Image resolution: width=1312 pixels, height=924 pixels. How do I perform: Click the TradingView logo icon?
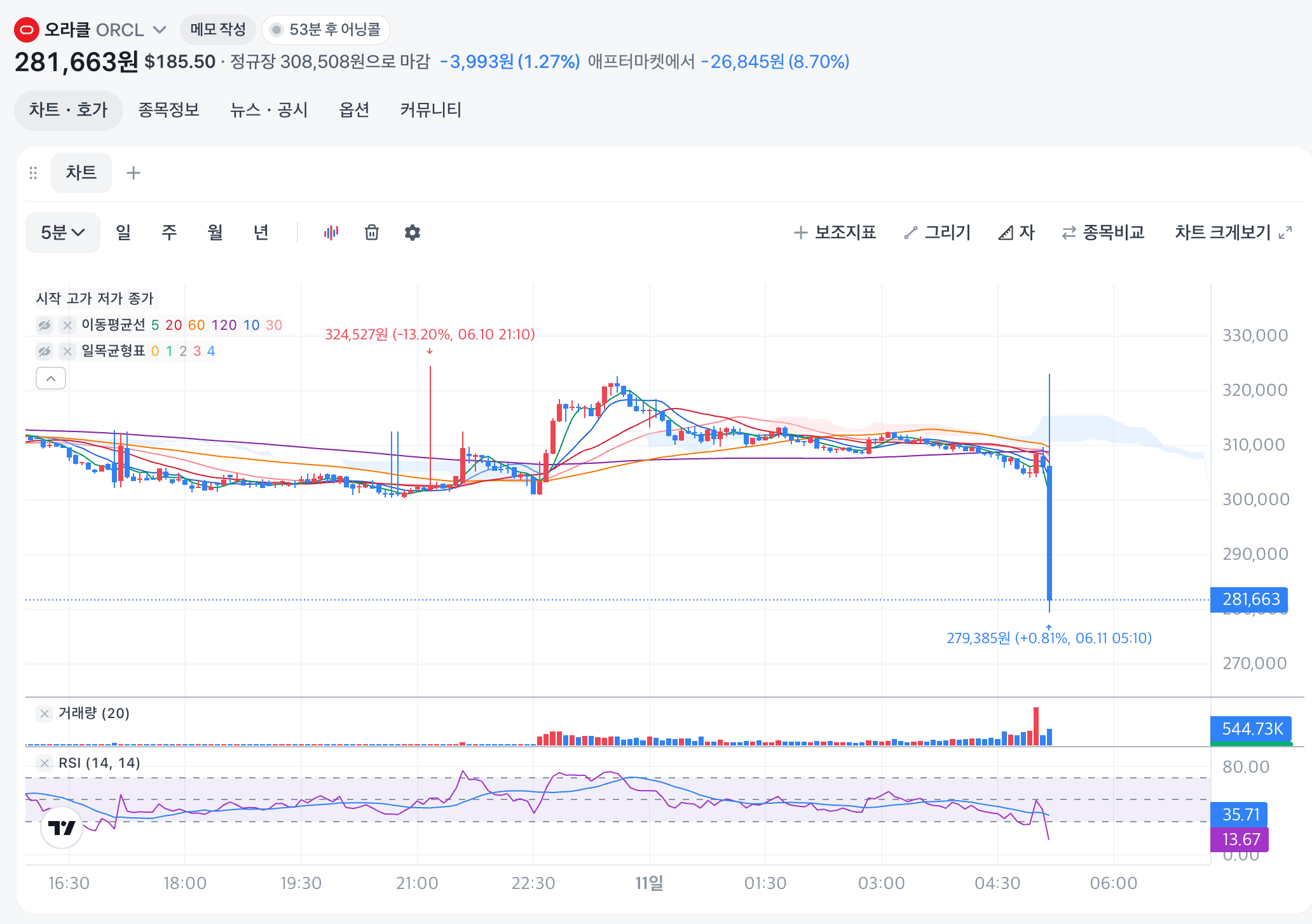click(x=62, y=827)
